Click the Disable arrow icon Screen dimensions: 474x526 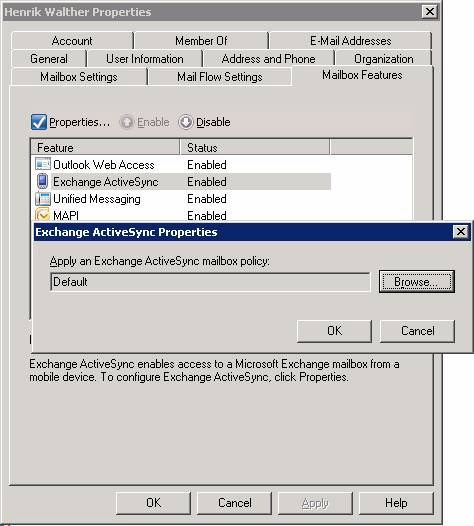185,122
